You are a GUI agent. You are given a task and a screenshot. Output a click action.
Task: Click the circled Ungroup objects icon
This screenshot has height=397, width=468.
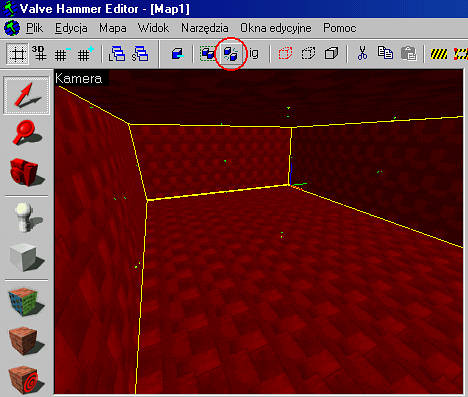point(230,54)
